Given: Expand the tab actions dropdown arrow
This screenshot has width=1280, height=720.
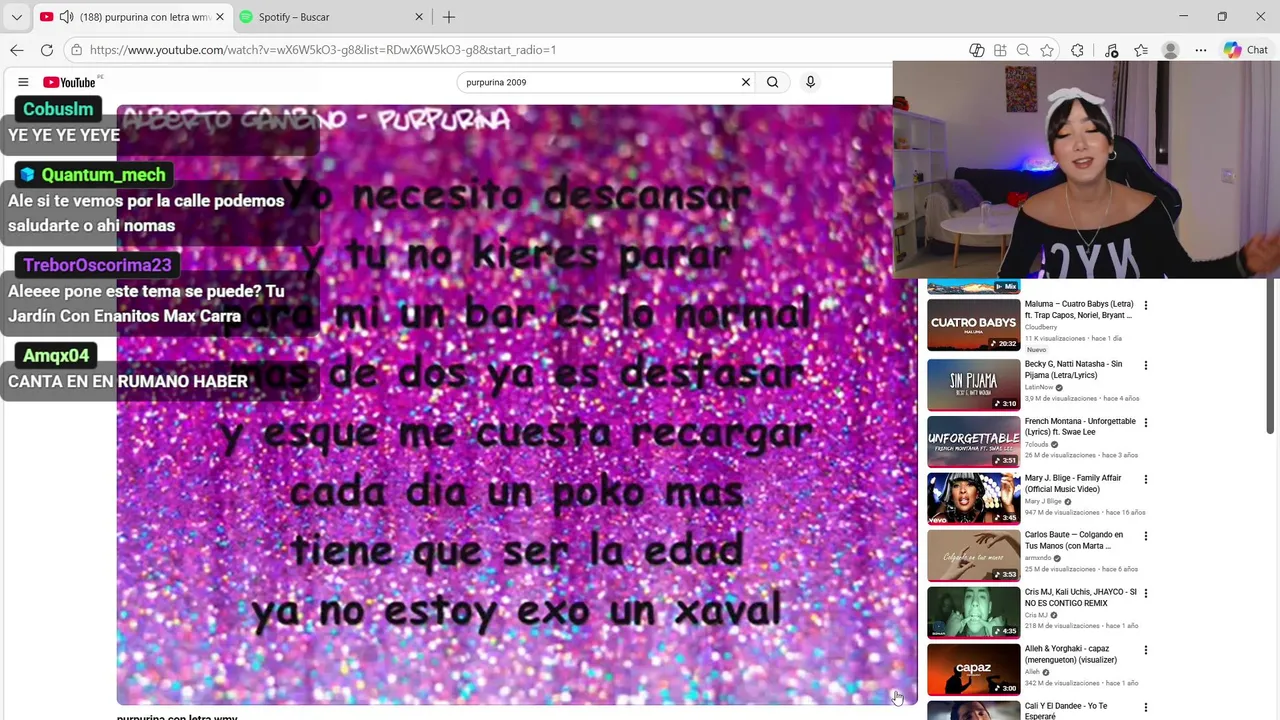Looking at the screenshot, I should 16,17.
